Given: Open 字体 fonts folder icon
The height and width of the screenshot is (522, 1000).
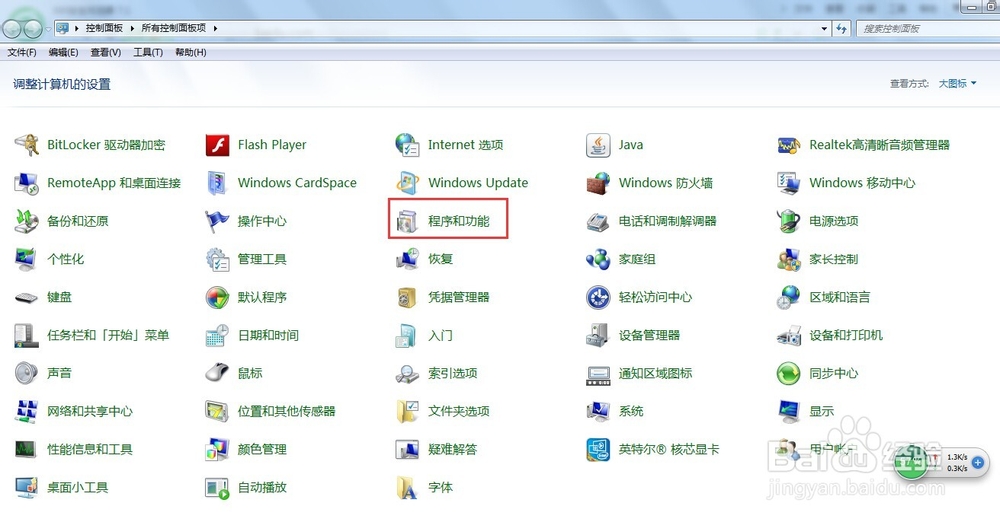Looking at the screenshot, I should coord(407,488).
